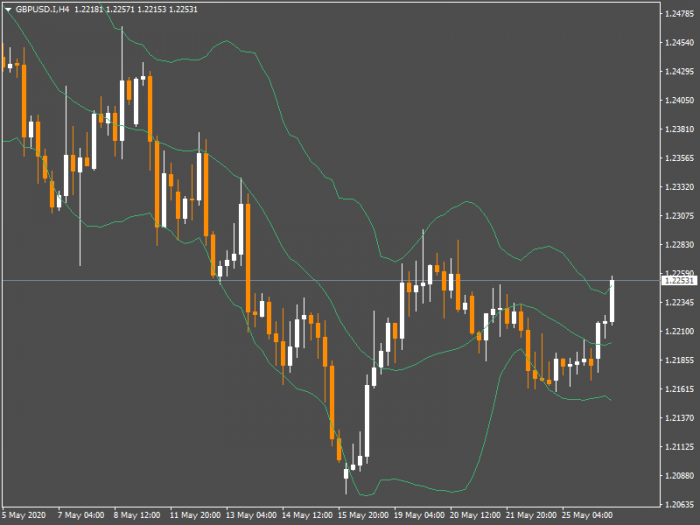700x525 pixels.
Task: Click price level 1.23810 on axis
Action: (x=679, y=129)
